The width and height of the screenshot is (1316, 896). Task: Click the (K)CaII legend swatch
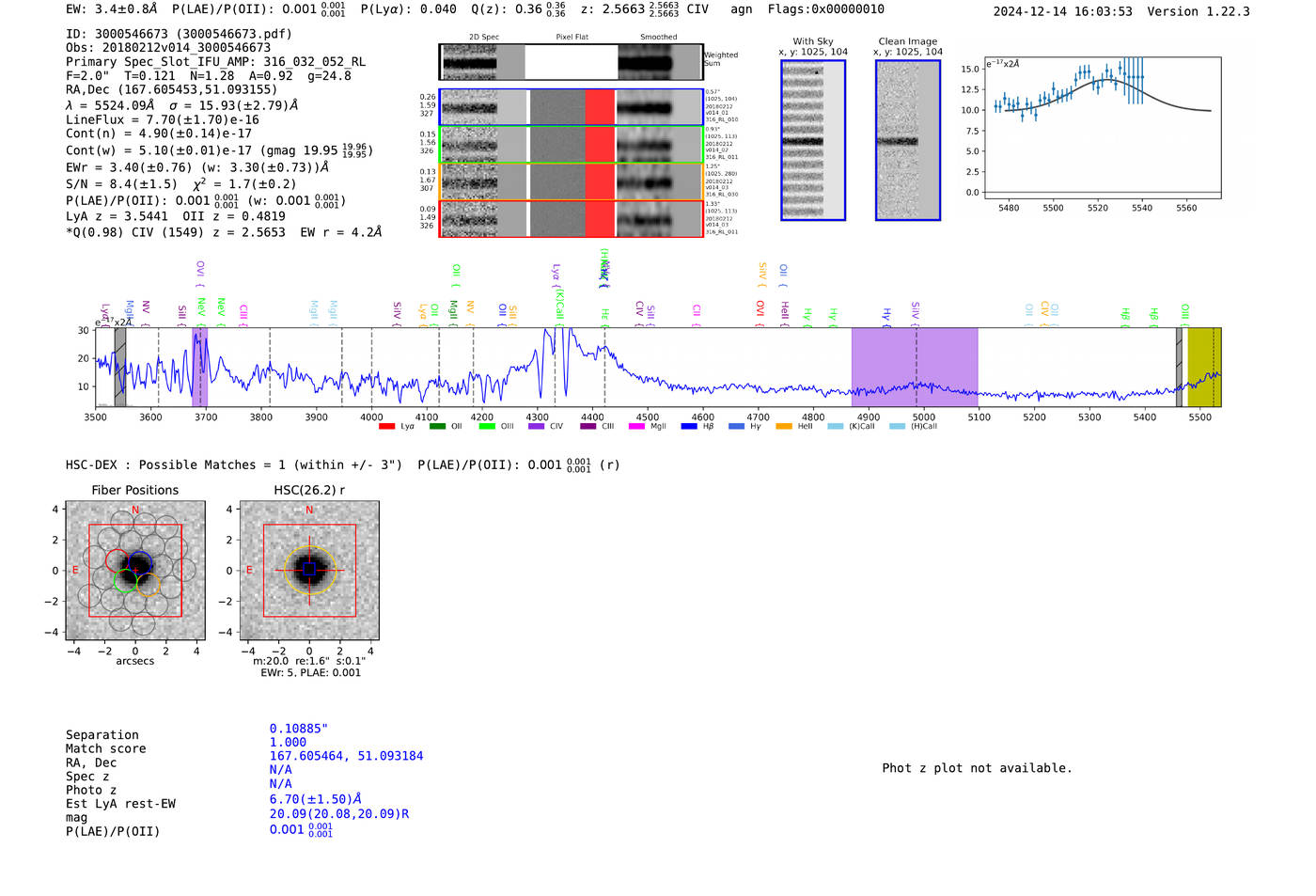click(x=835, y=427)
